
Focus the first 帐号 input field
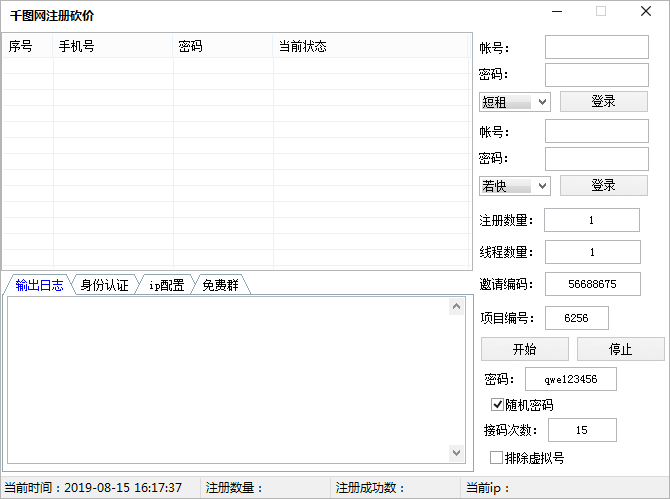point(597,47)
